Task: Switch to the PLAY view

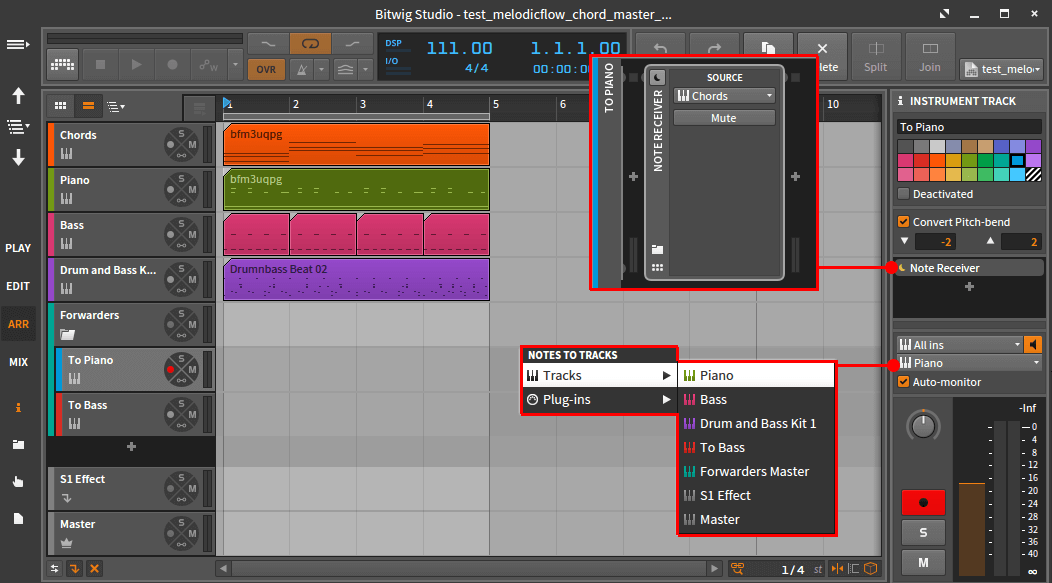Action: [x=18, y=248]
